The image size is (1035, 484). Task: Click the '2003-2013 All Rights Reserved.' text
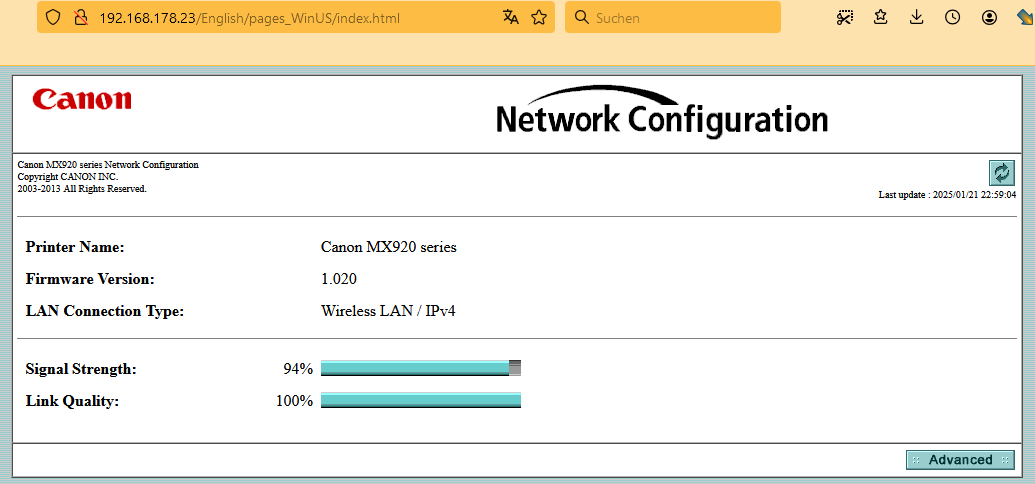click(82, 189)
